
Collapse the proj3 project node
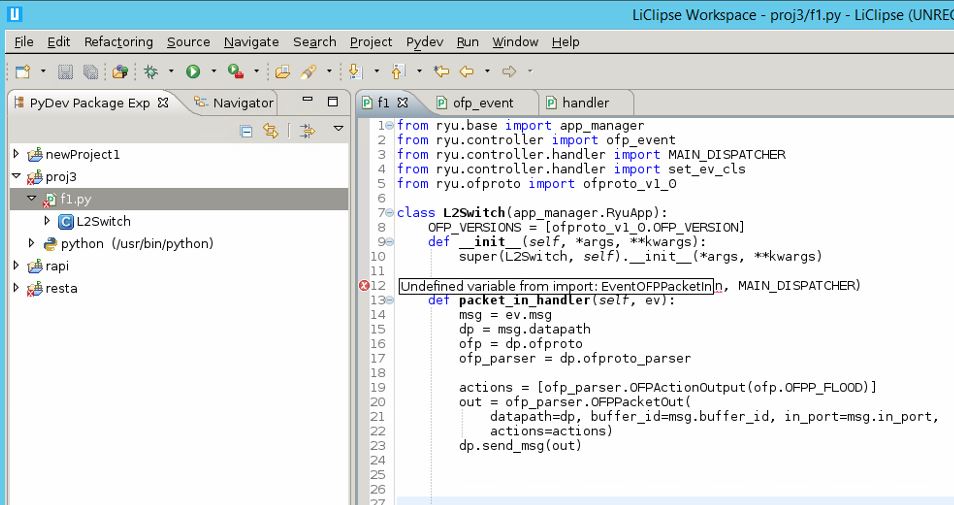16,176
